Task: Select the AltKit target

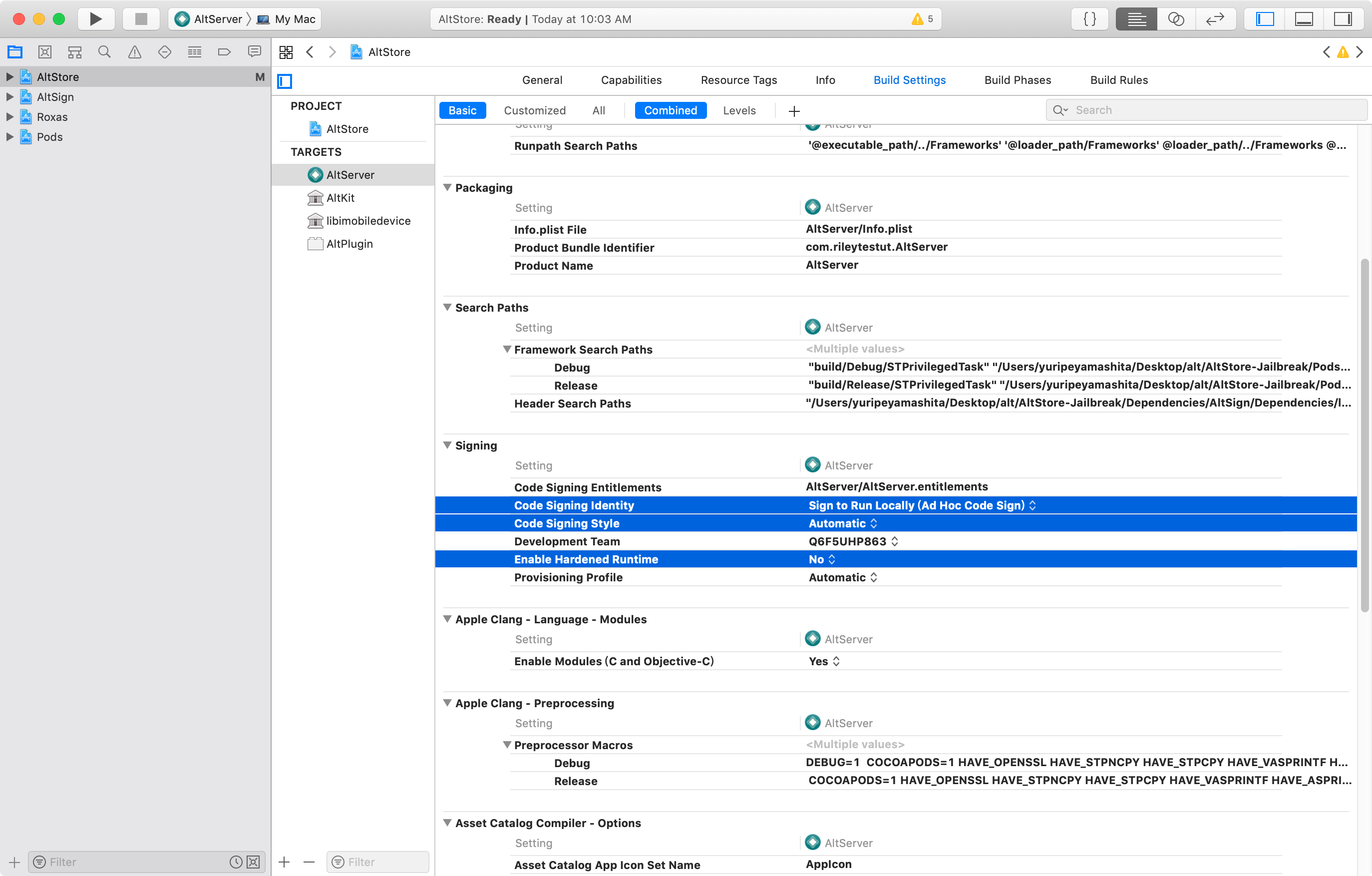Action: tap(340, 198)
